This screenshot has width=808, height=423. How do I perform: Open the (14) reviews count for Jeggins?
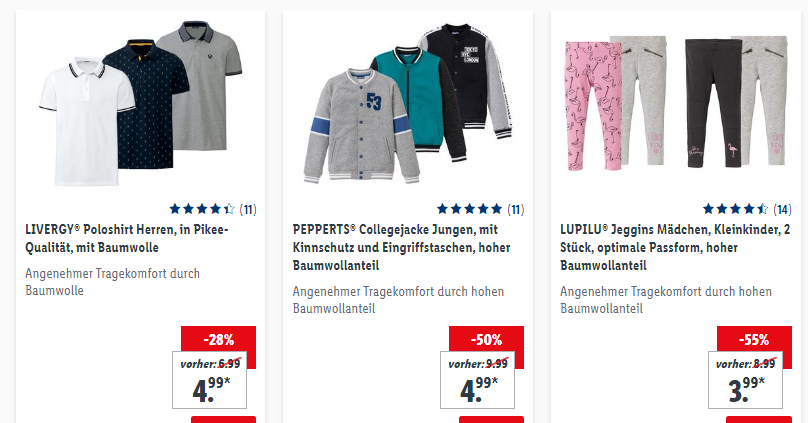pyautogui.click(x=782, y=210)
